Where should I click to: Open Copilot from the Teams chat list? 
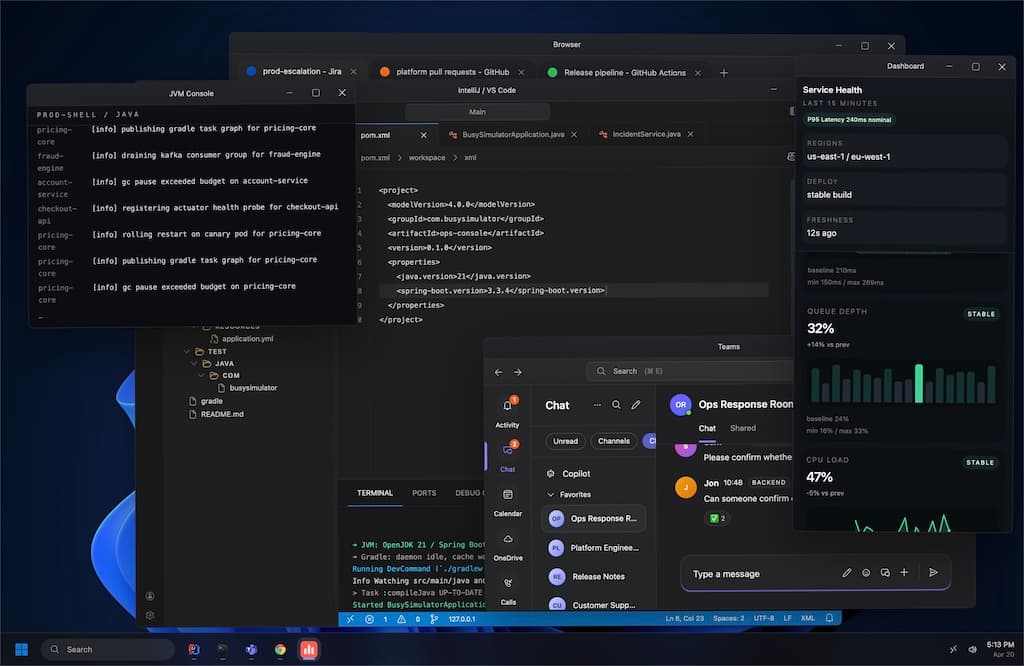[x=578, y=473]
